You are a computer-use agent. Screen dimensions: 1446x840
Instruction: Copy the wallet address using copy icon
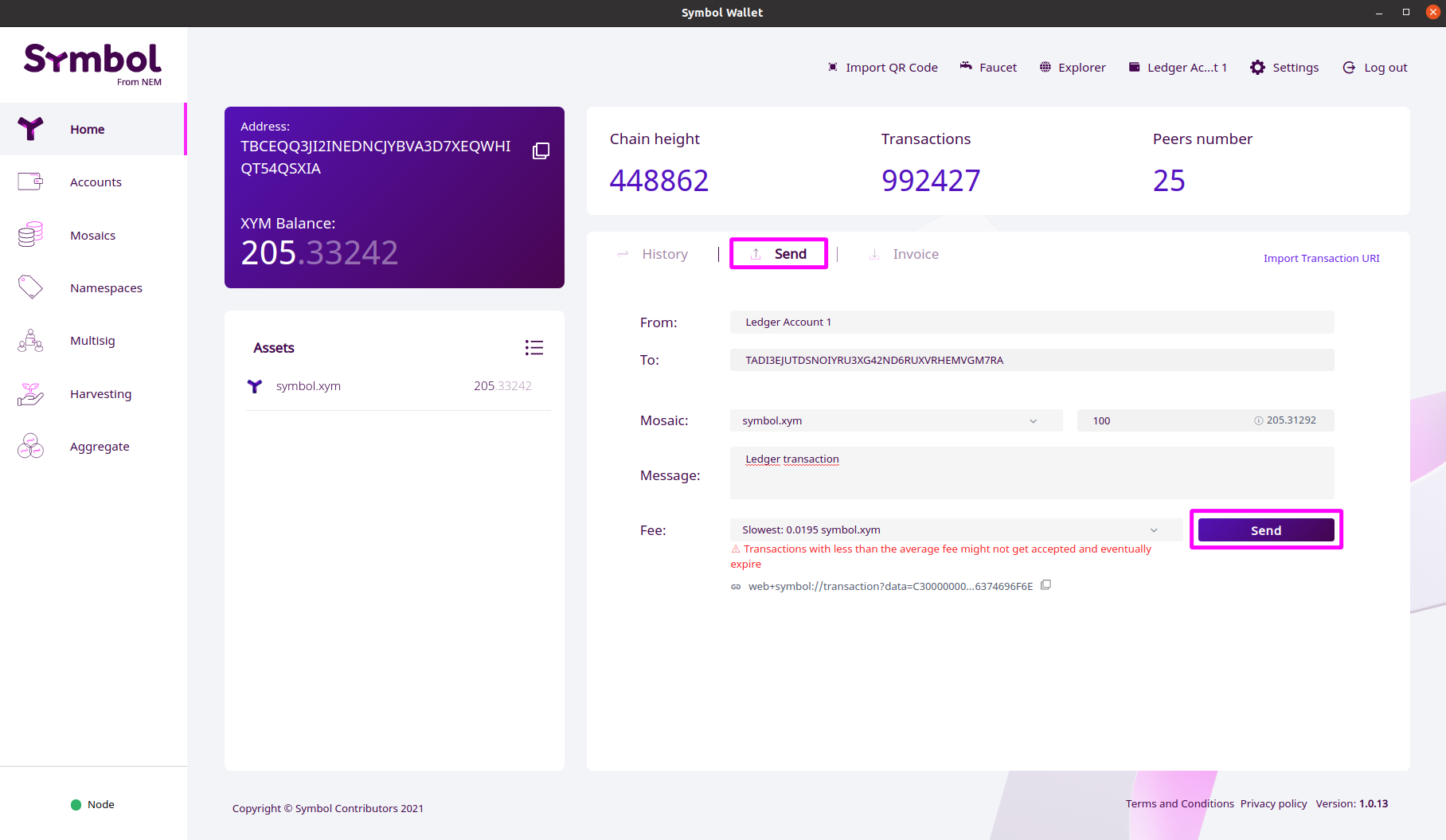coord(541,150)
